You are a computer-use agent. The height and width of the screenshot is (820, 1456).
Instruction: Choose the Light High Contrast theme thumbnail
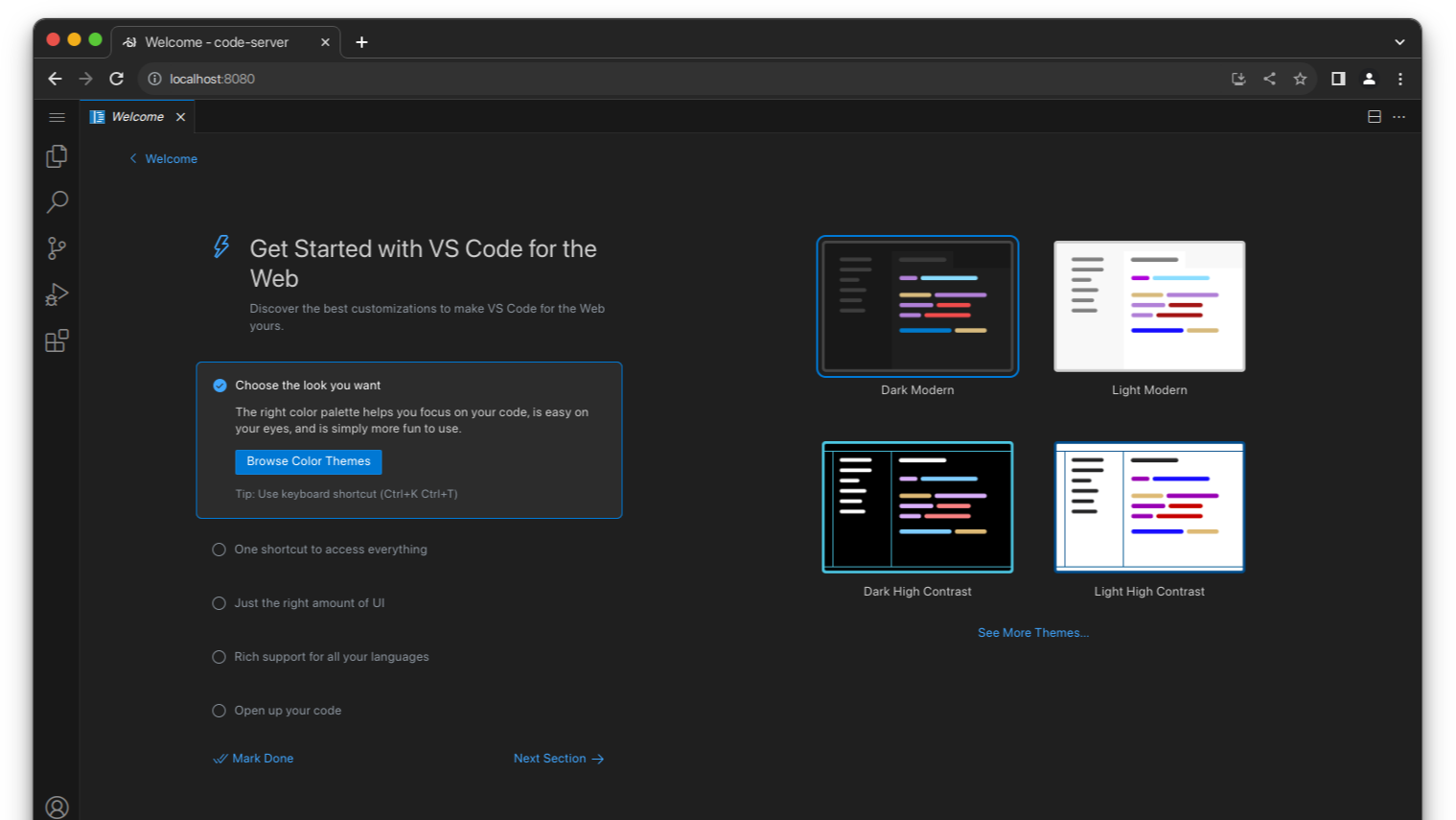tap(1149, 507)
